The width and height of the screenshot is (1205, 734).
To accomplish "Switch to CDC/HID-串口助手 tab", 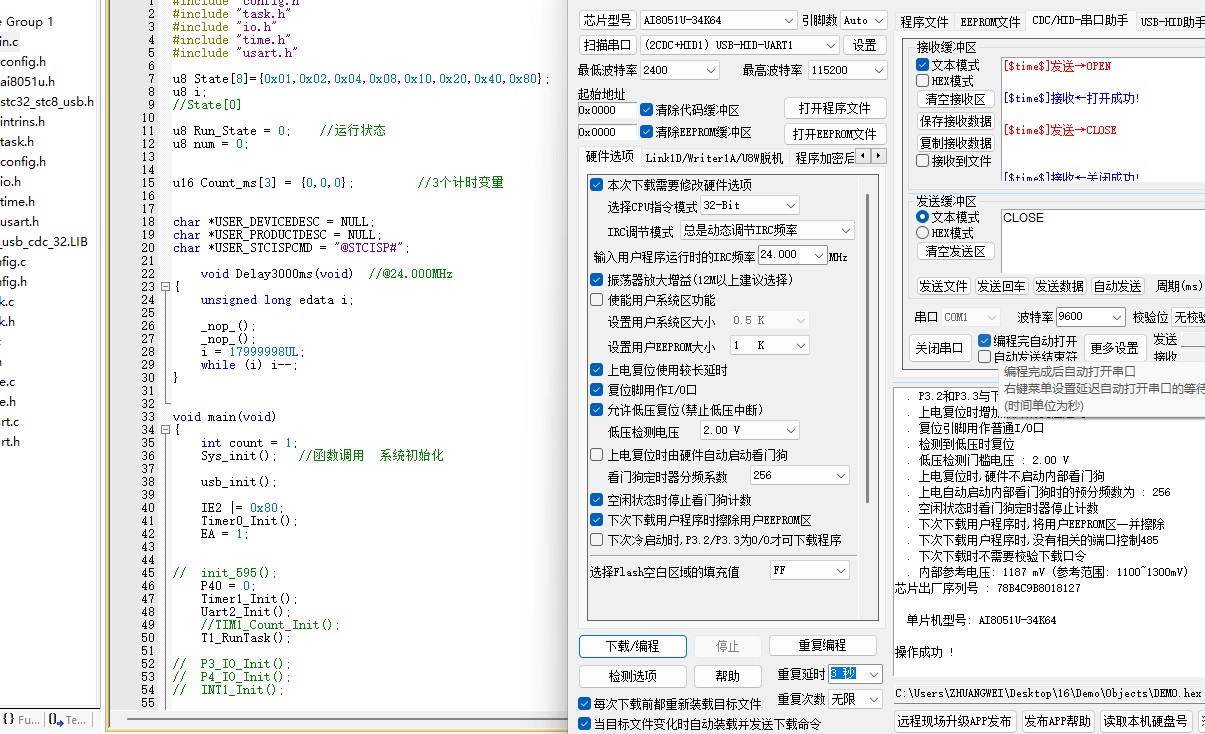I will coord(1080,20).
